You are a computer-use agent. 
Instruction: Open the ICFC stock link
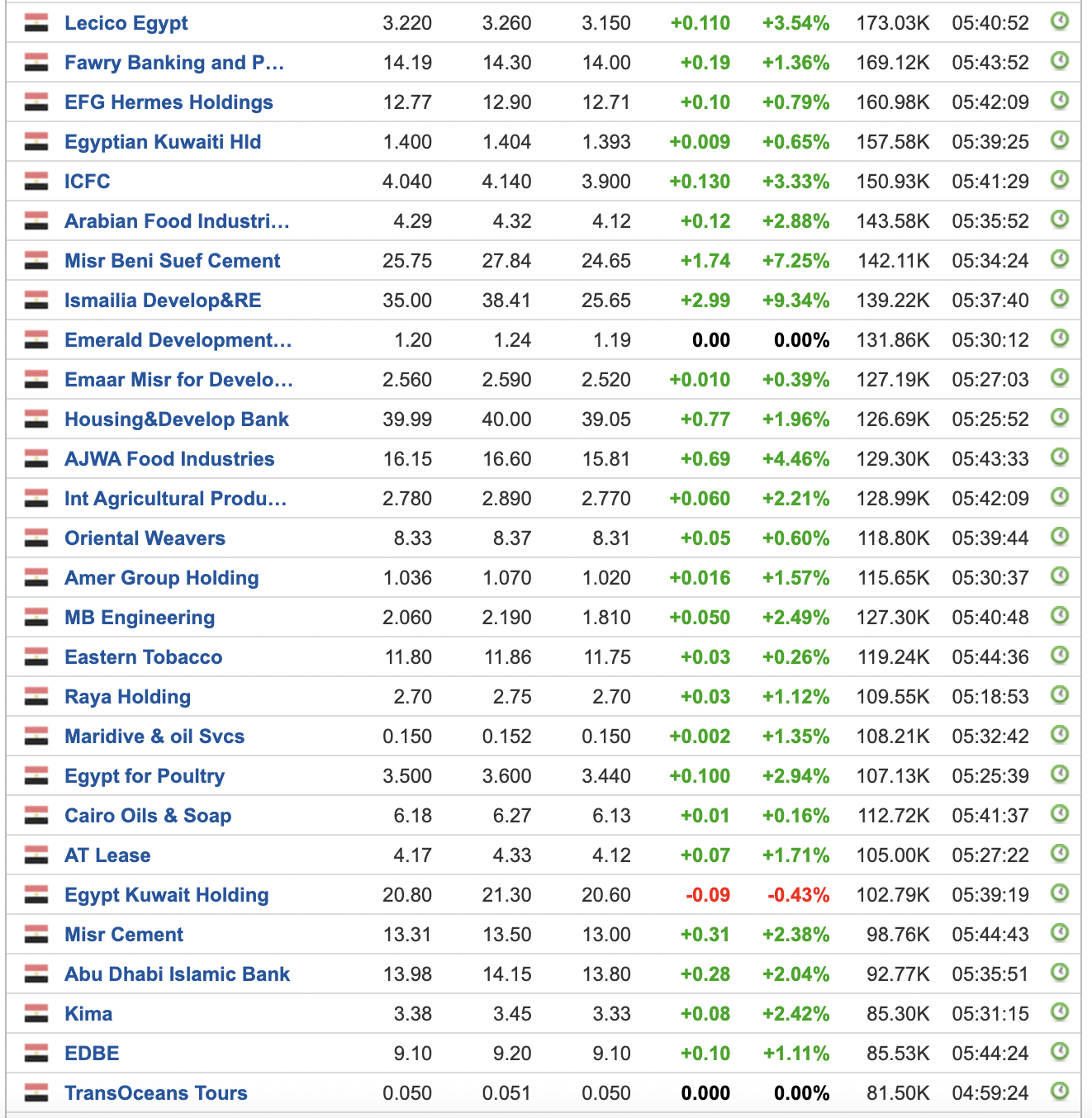(x=87, y=182)
